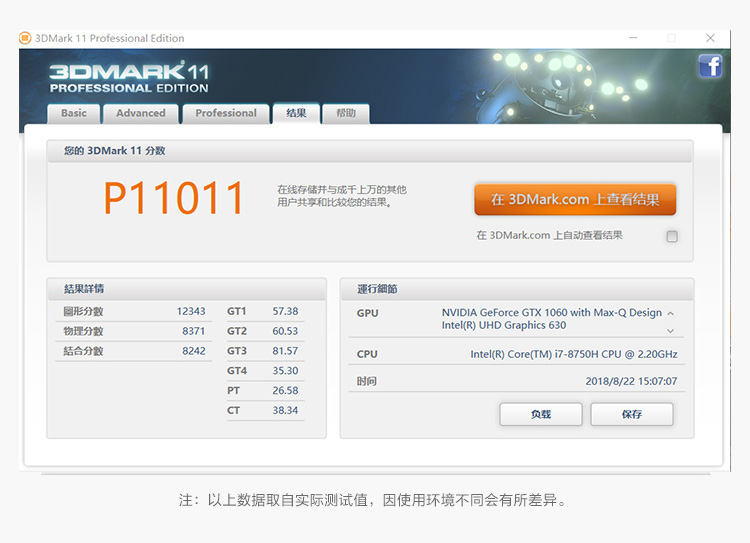Click the 图形分数 label
This screenshot has width=750, height=543.
click(x=83, y=311)
